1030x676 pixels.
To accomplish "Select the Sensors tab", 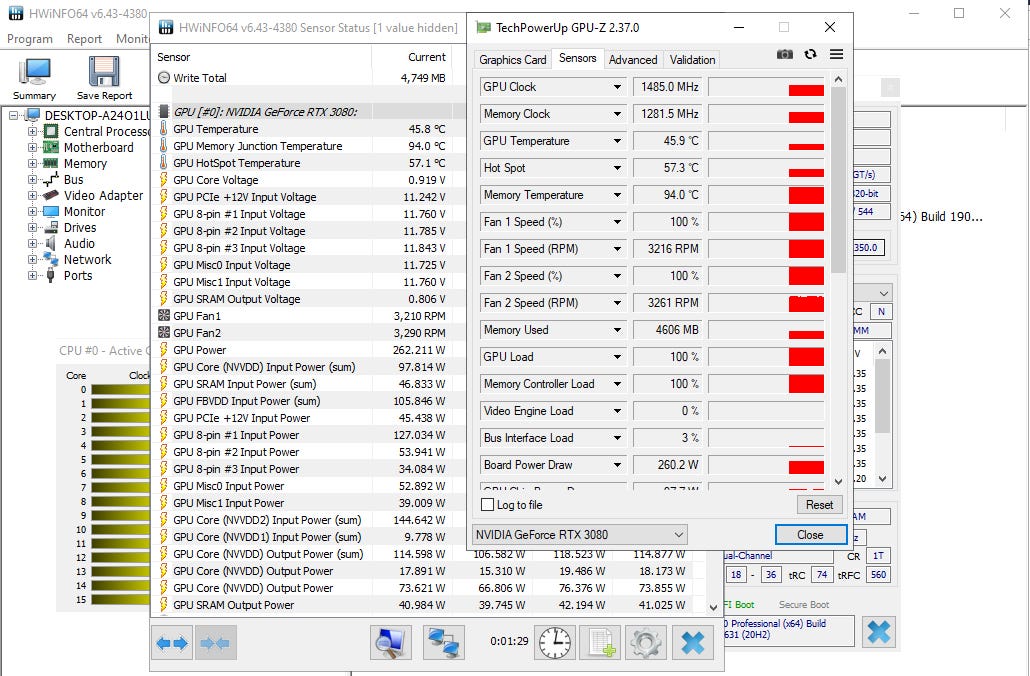I will [577, 58].
